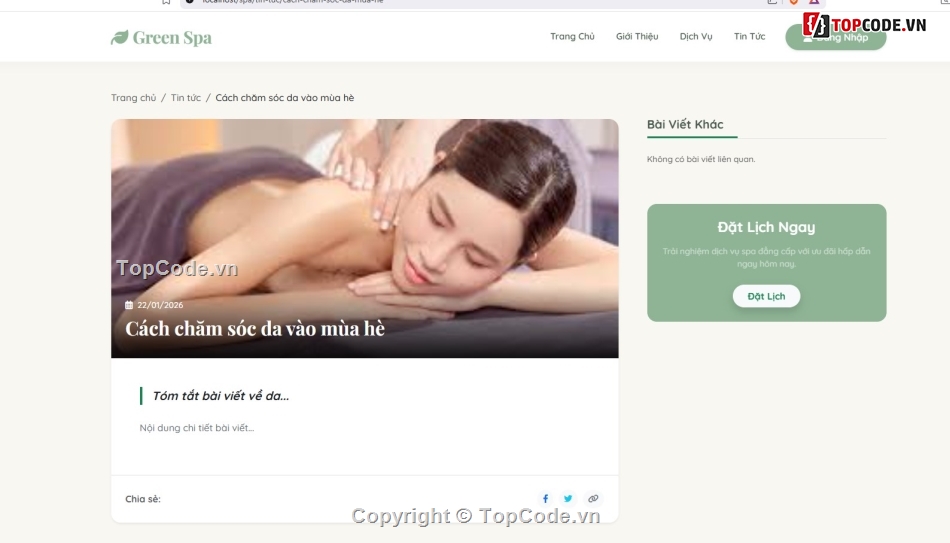The image size is (950, 543).
Task: Click the Đặt Lịch booking button
Action: point(766,296)
